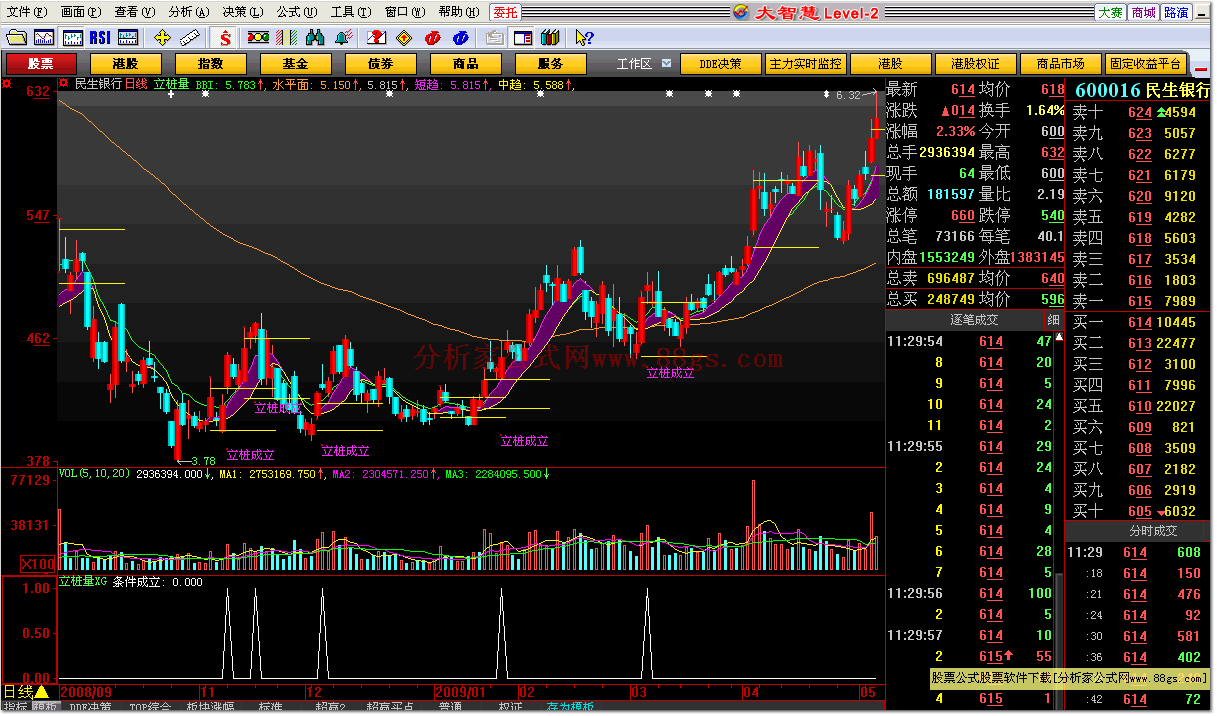Open the 商品市场 workspace button
The height and width of the screenshot is (716, 1217).
pyautogui.click(x=1060, y=63)
